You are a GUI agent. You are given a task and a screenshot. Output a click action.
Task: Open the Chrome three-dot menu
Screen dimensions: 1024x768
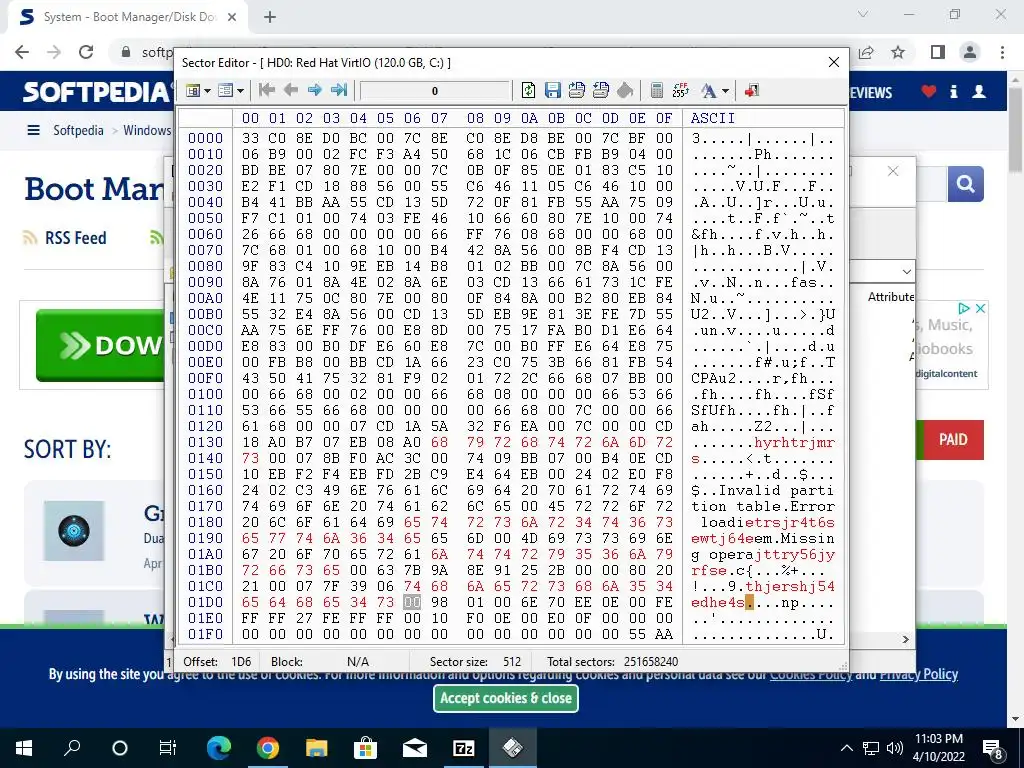1002,52
